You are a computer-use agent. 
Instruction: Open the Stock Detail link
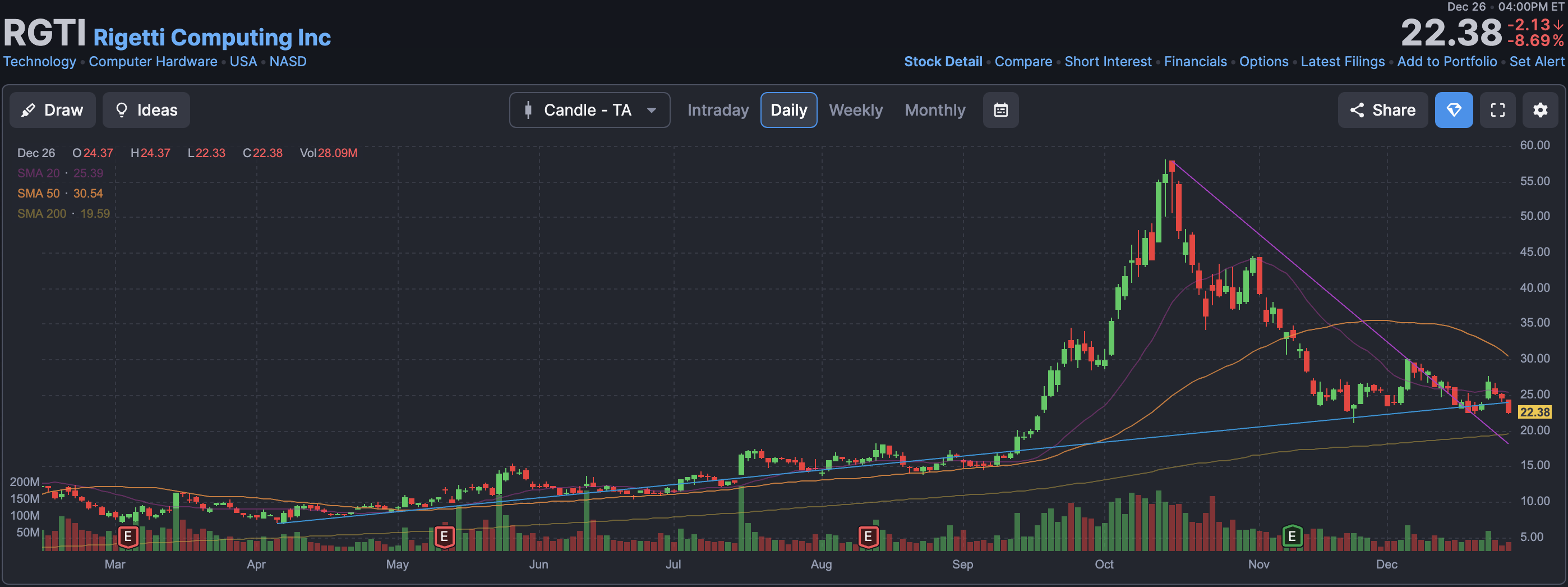click(x=943, y=62)
